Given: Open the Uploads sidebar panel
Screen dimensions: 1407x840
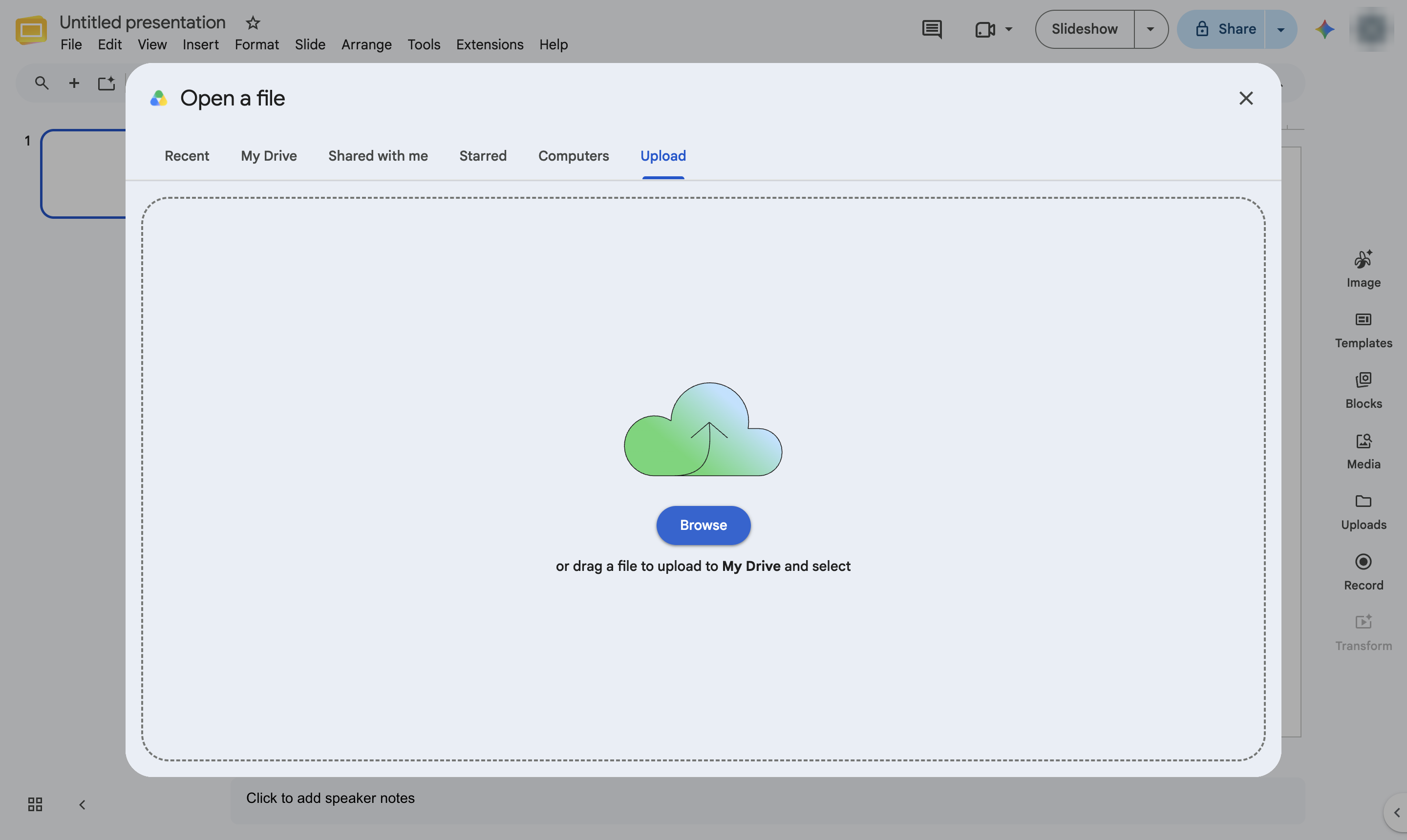Looking at the screenshot, I should (x=1364, y=512).
